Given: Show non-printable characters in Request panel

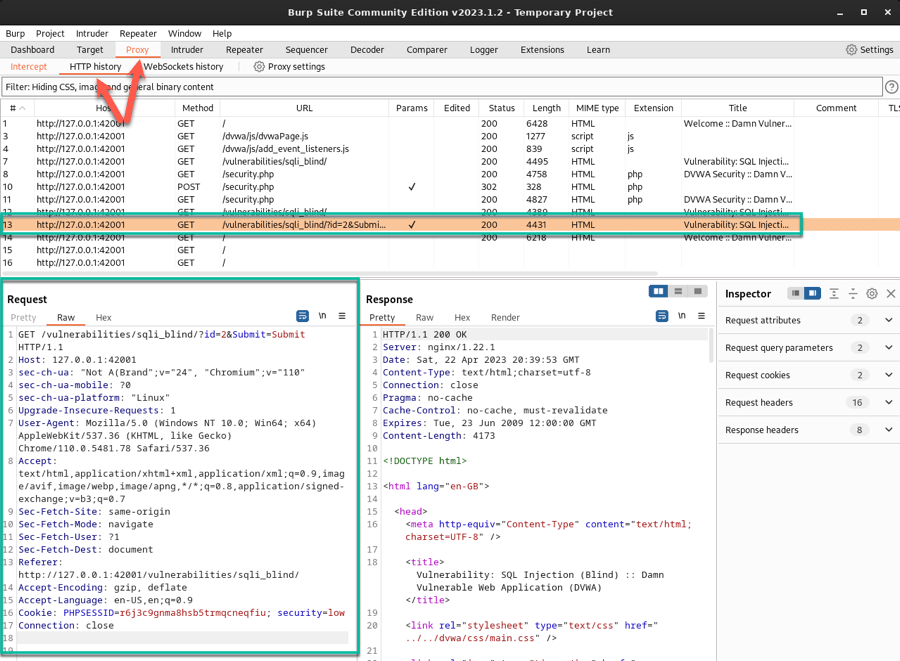Looking at the screenshot, I should point(323,316).
